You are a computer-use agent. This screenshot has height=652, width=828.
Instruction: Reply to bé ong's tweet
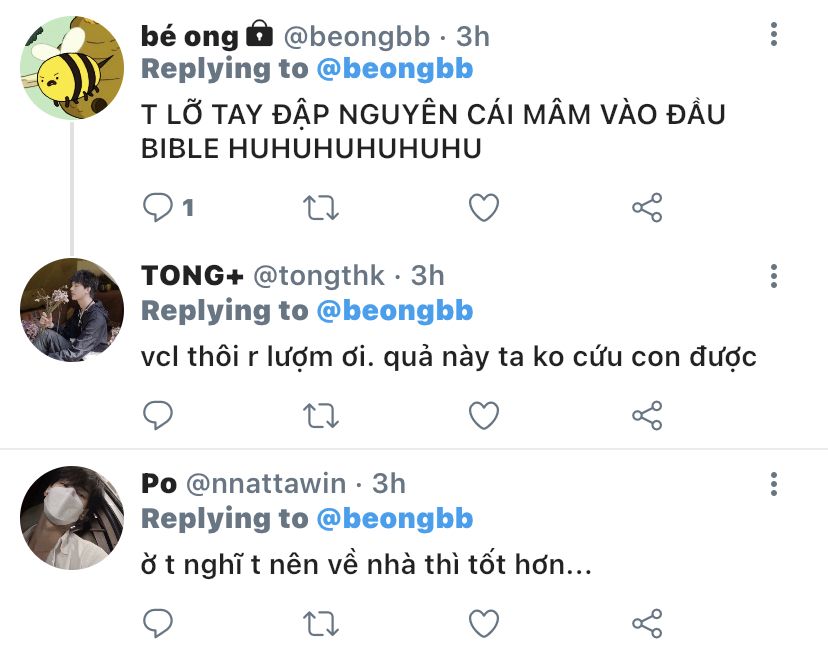coord(158,207)
